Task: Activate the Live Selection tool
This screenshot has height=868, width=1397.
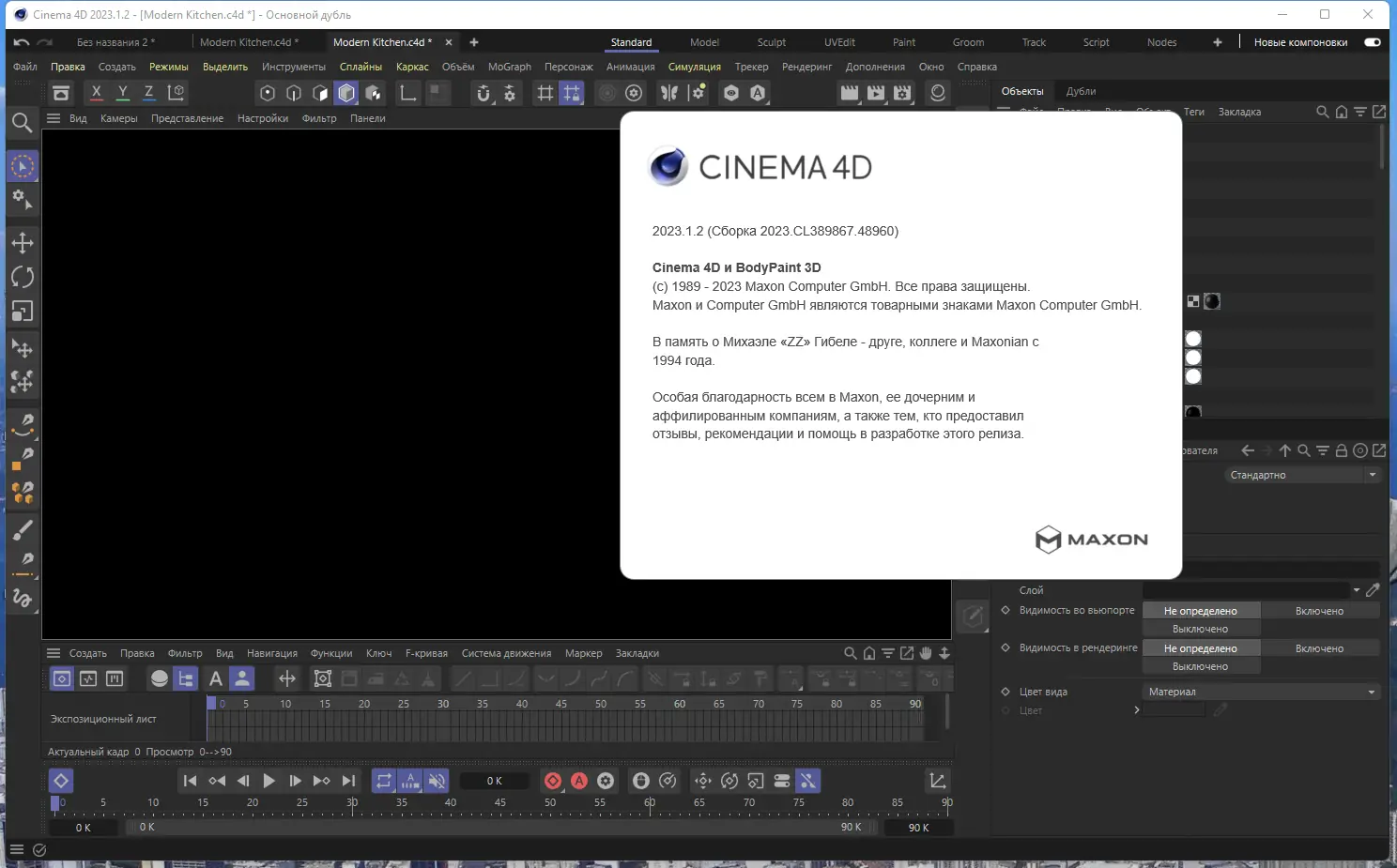Action: 23,166
